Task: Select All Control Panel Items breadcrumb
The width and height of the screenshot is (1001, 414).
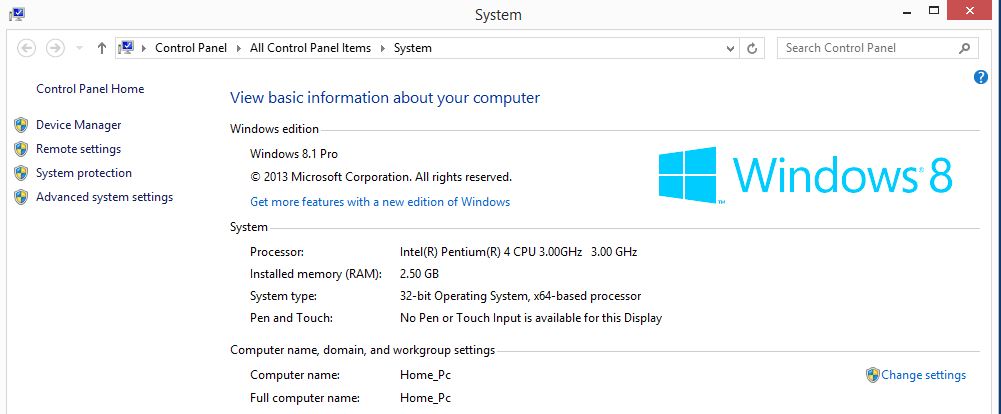Action: pyautogui.click(x=310, y=48)
